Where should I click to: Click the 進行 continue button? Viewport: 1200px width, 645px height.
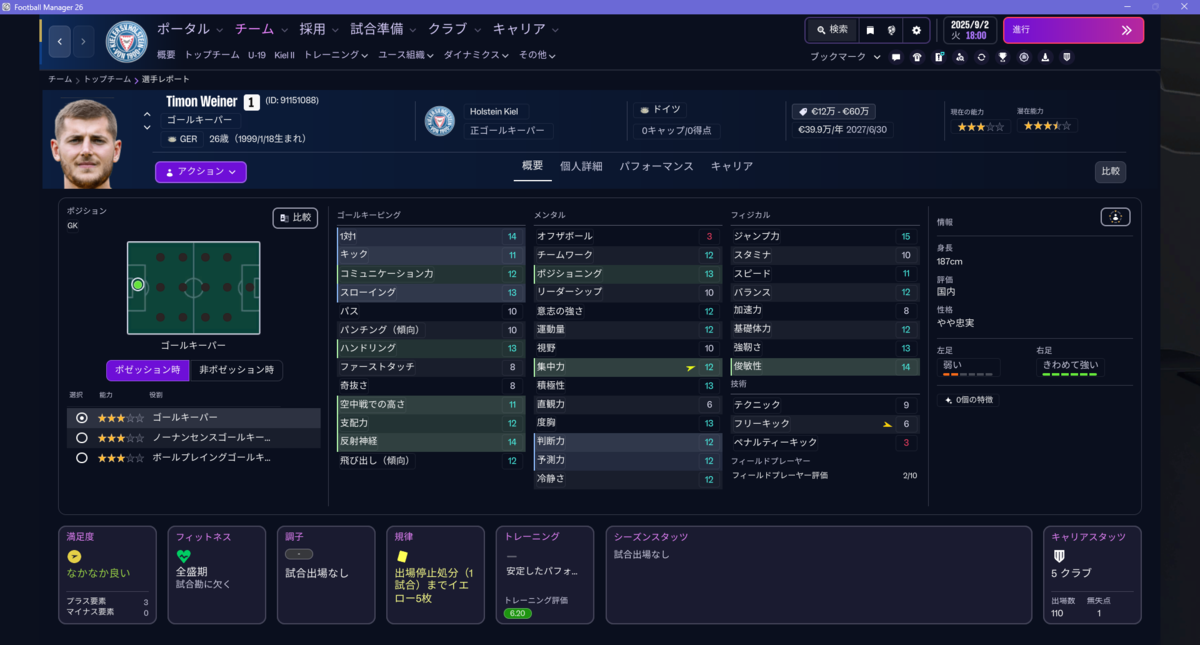click(1073, 30)
